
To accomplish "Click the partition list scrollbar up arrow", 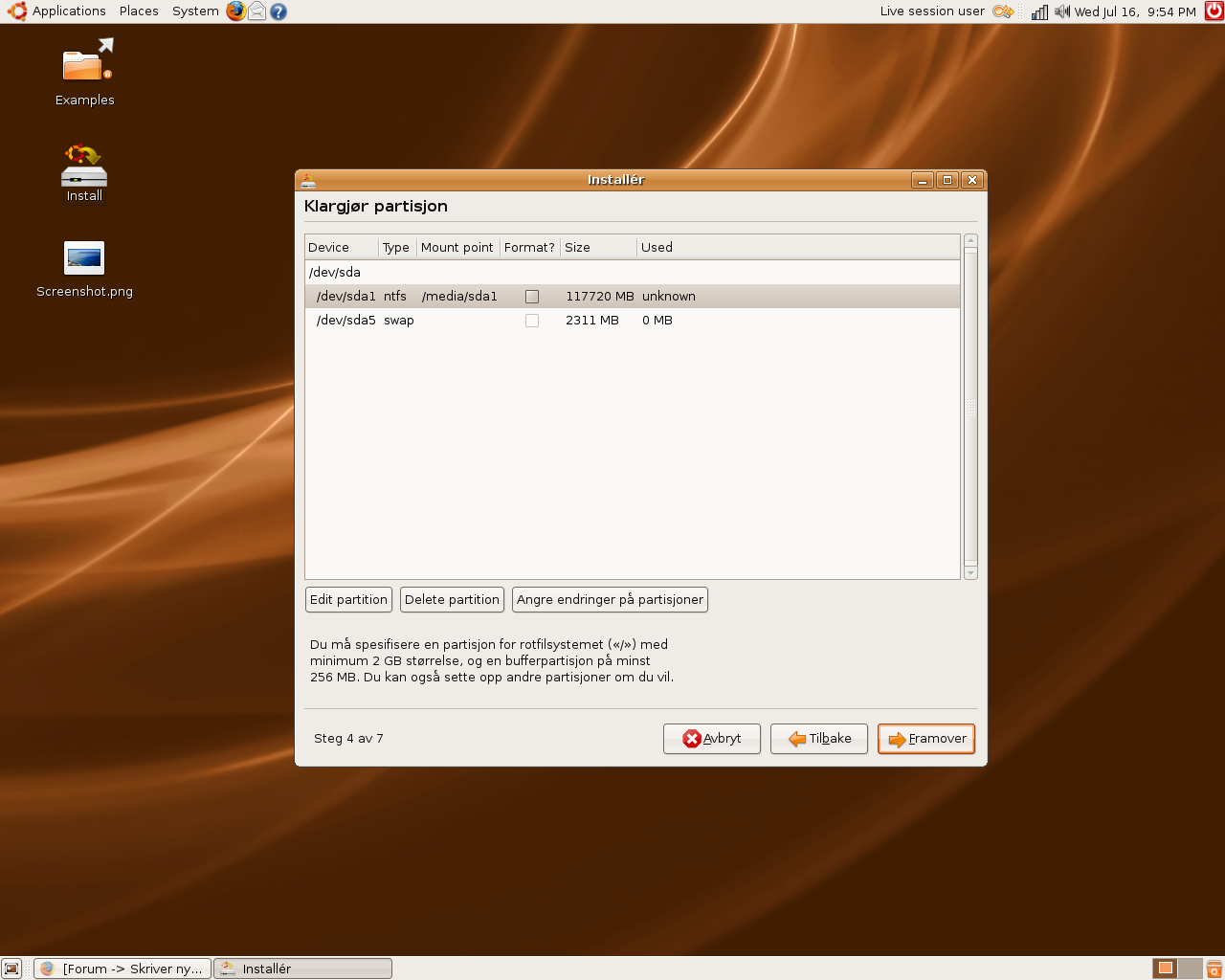I will 970,240.
